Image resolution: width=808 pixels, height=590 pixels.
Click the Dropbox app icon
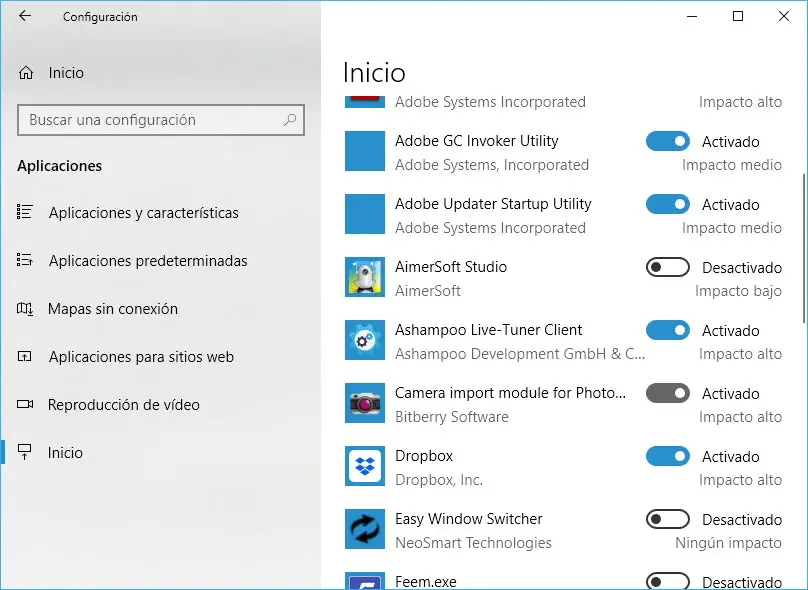(x=365, y=466)
